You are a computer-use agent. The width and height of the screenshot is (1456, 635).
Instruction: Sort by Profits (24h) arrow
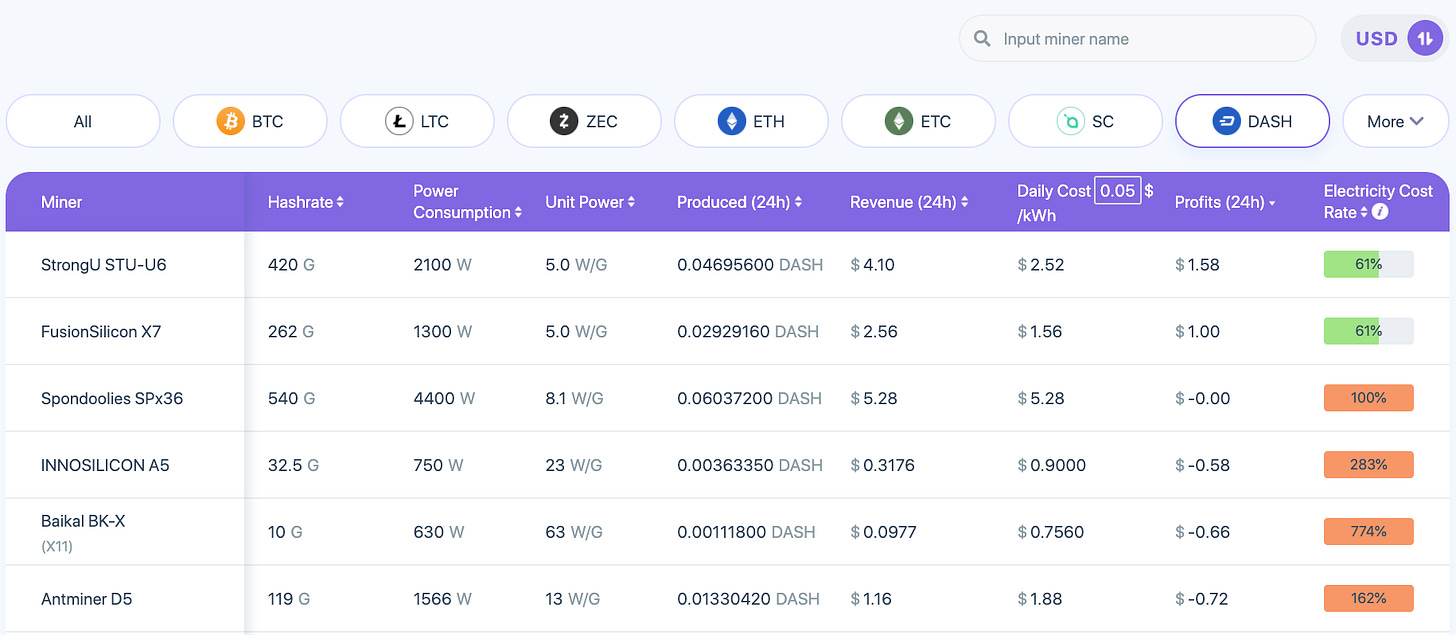pyautogui.click(x=1272, y=203)
